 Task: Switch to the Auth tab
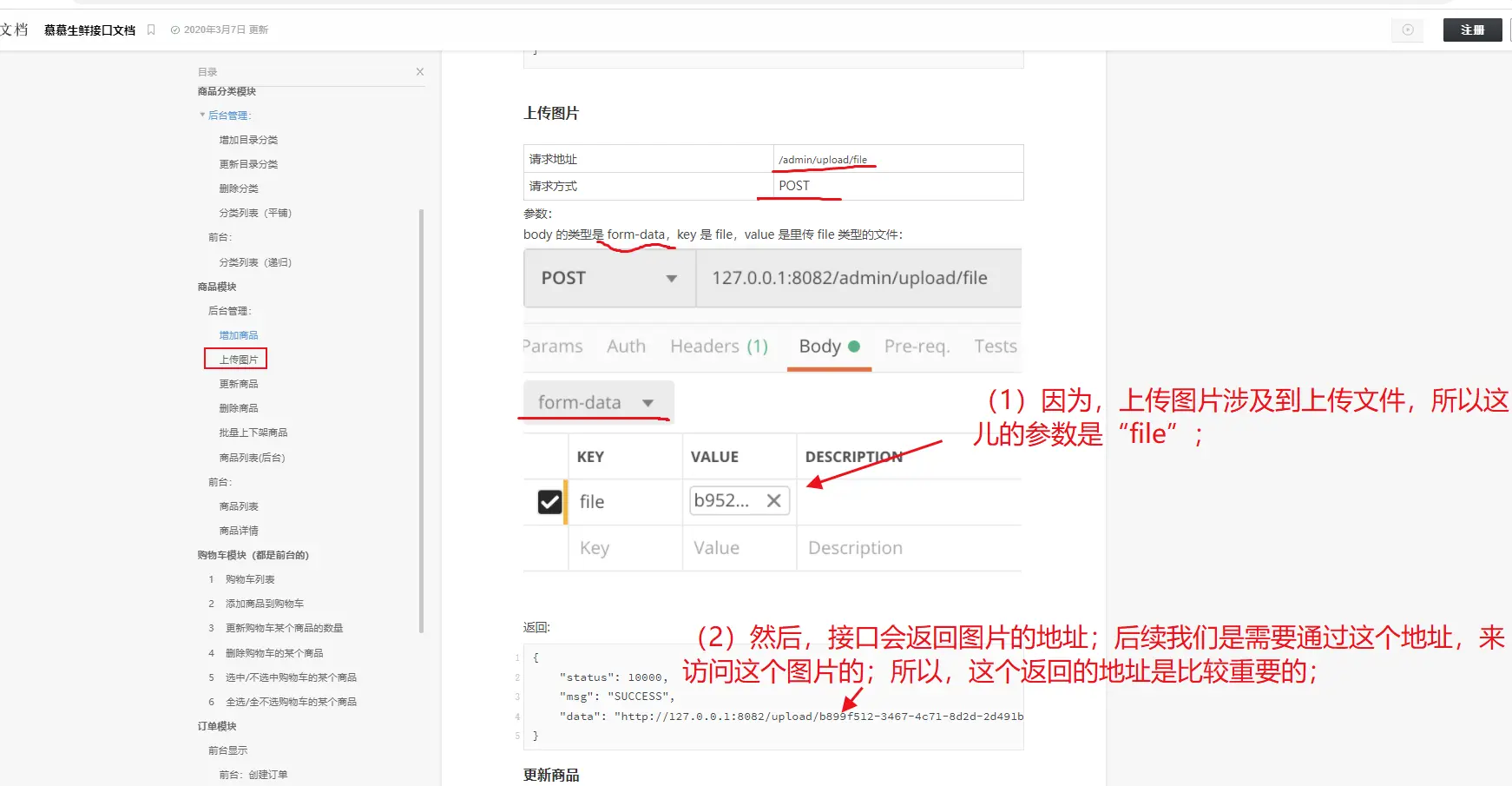[x=626, y=347]
